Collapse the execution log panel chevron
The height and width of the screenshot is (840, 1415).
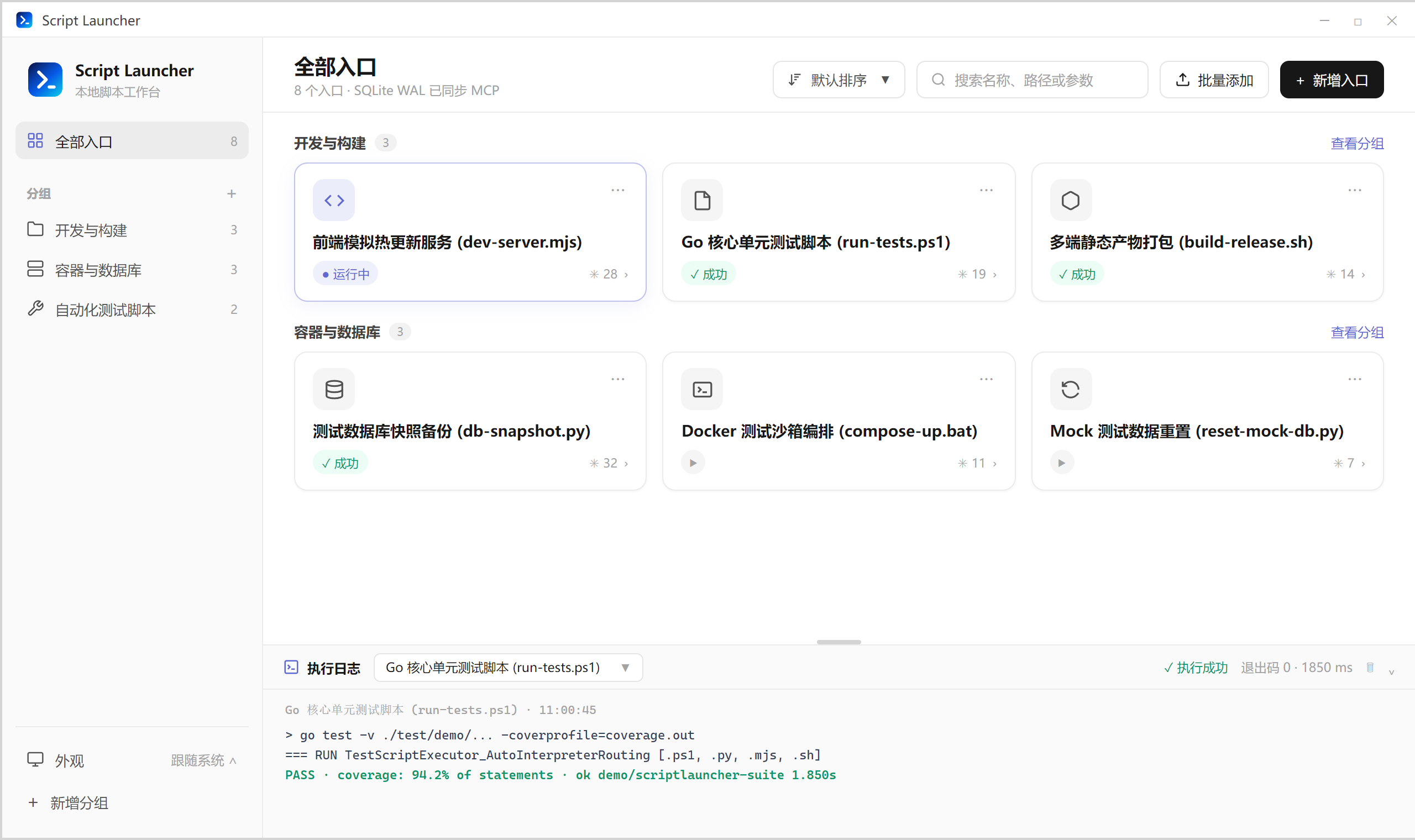coord(1391,671)
